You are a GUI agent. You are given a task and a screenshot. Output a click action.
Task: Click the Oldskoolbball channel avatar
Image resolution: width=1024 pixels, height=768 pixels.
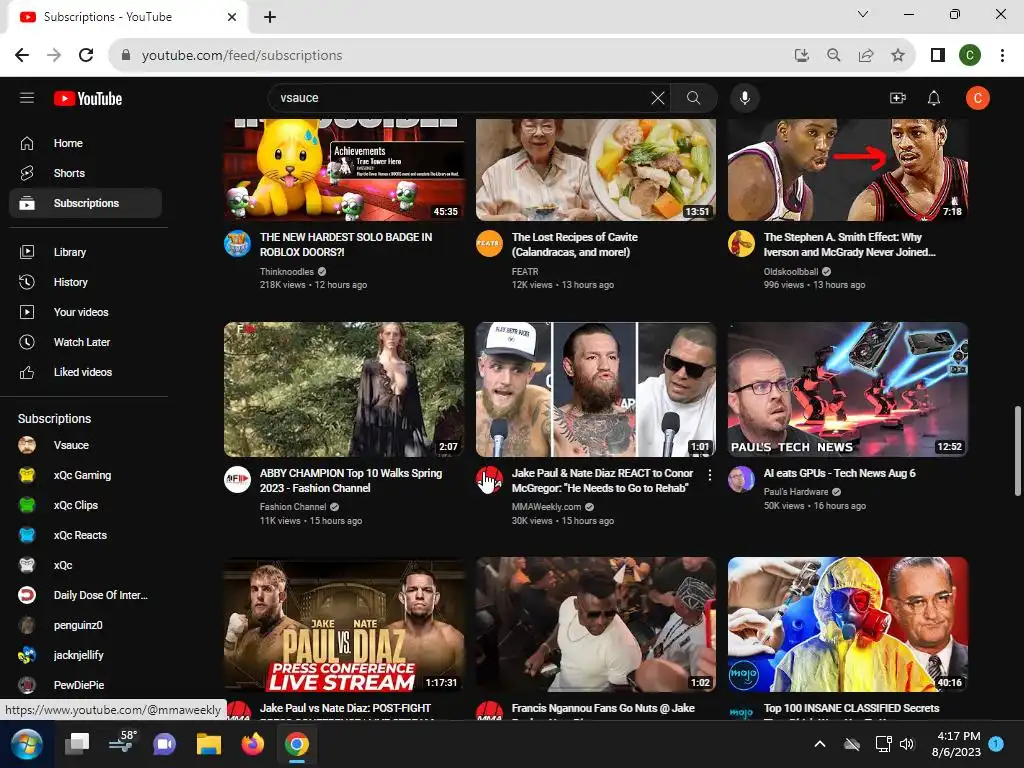coord(741,244)
